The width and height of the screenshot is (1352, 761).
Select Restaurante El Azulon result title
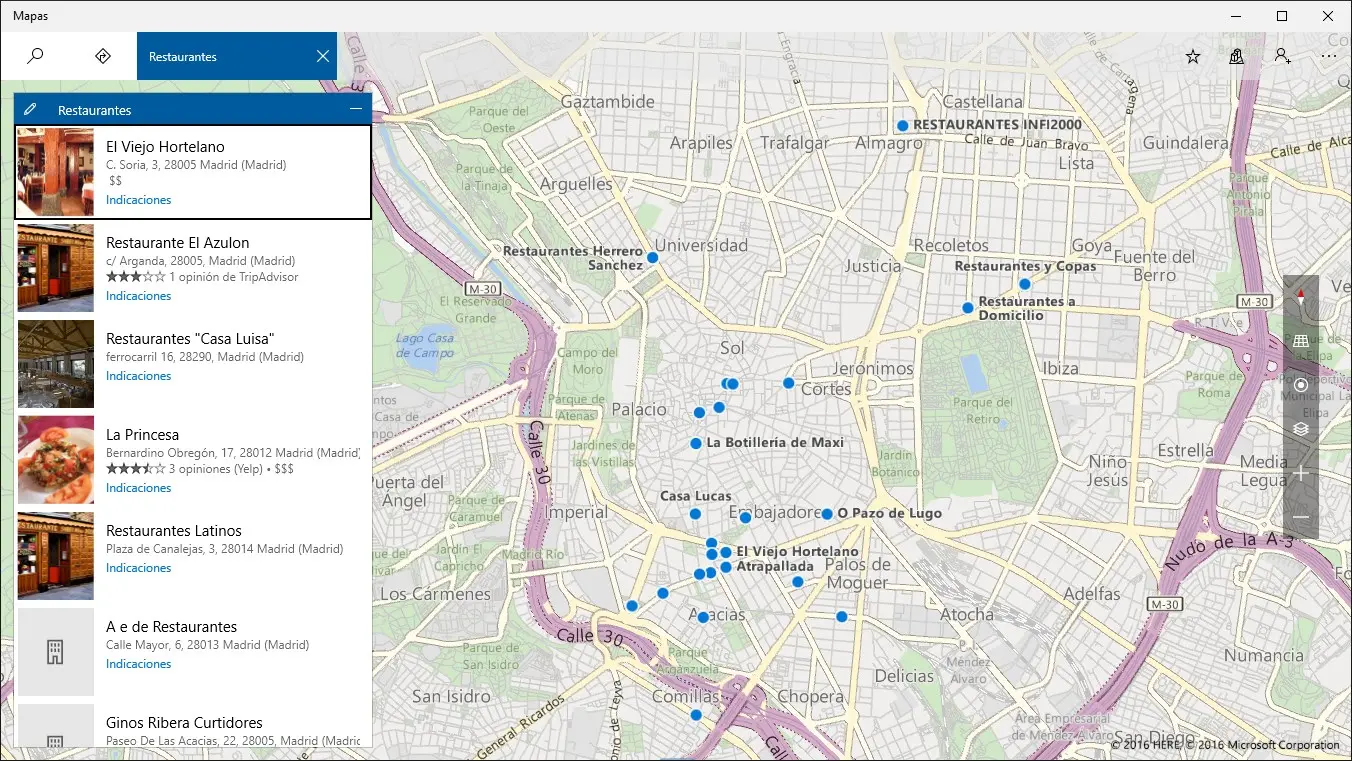click(178, 243)
